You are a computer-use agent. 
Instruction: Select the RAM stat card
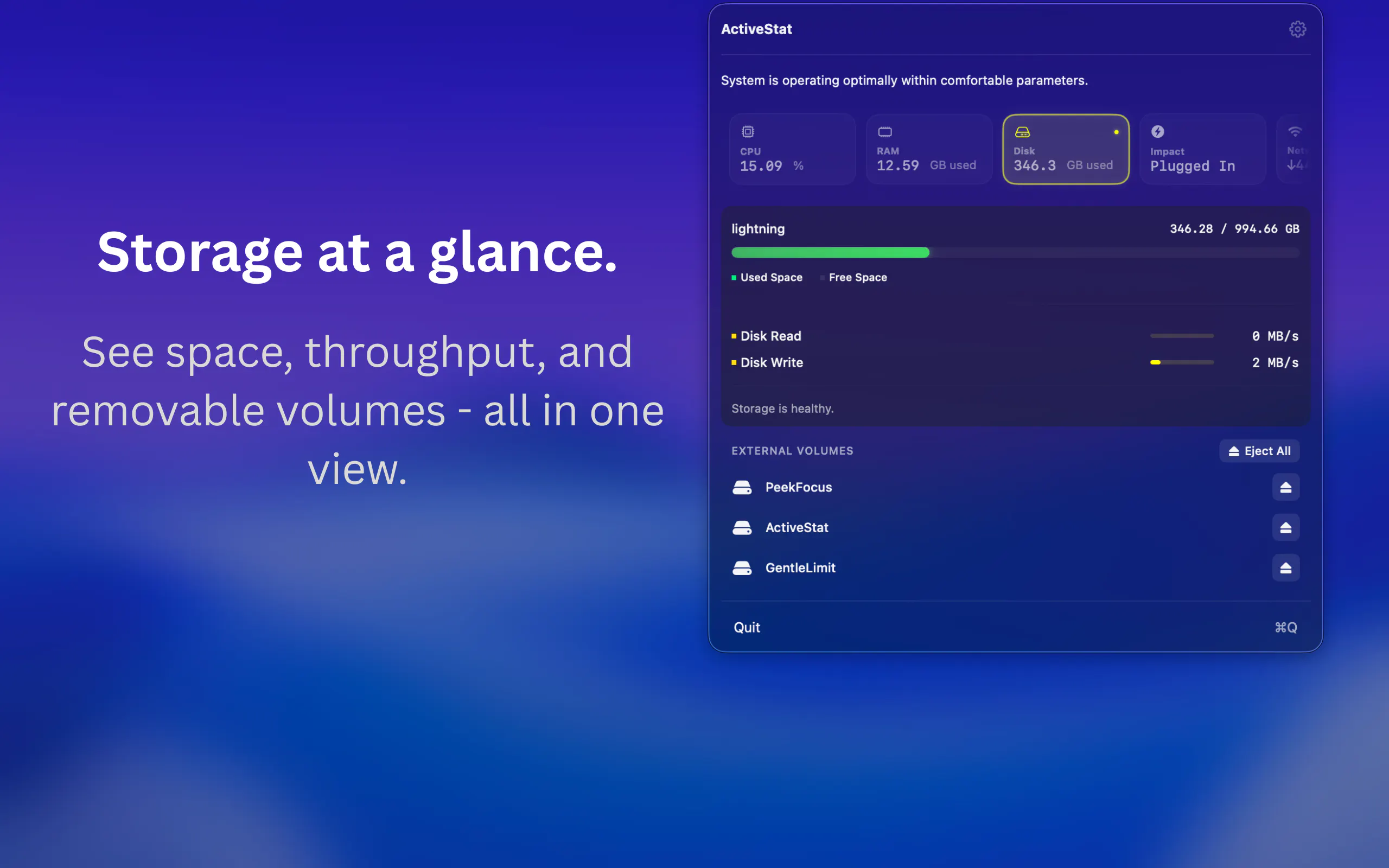pyautogui.click(x=929, y=149)
